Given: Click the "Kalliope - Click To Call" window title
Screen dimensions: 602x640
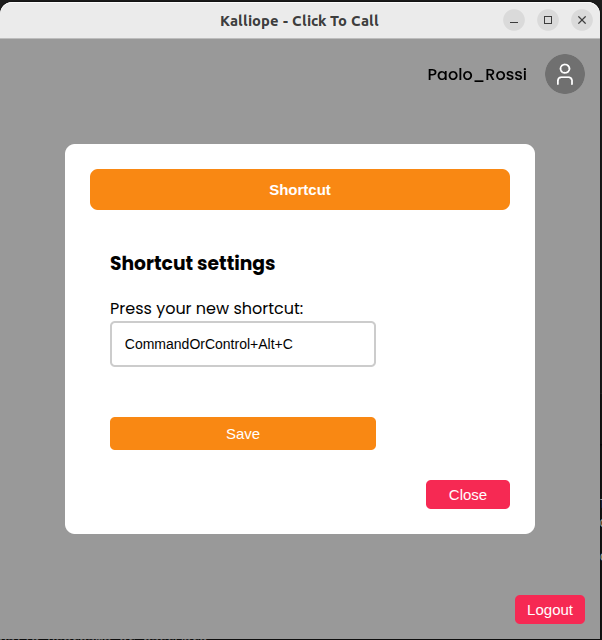Looking at the screenshot, I should 299,20.
